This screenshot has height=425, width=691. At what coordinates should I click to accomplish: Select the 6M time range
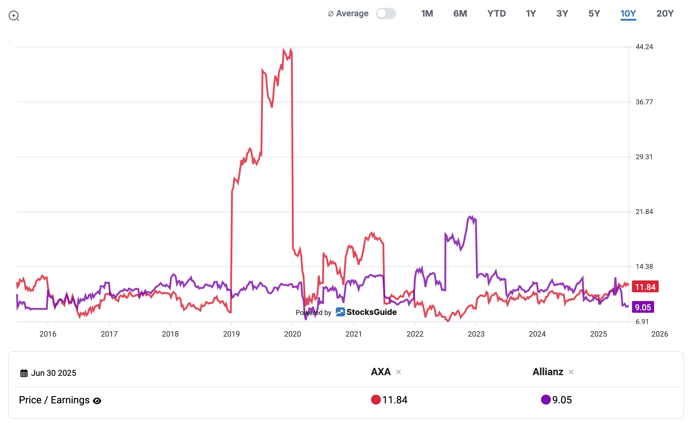460,14
